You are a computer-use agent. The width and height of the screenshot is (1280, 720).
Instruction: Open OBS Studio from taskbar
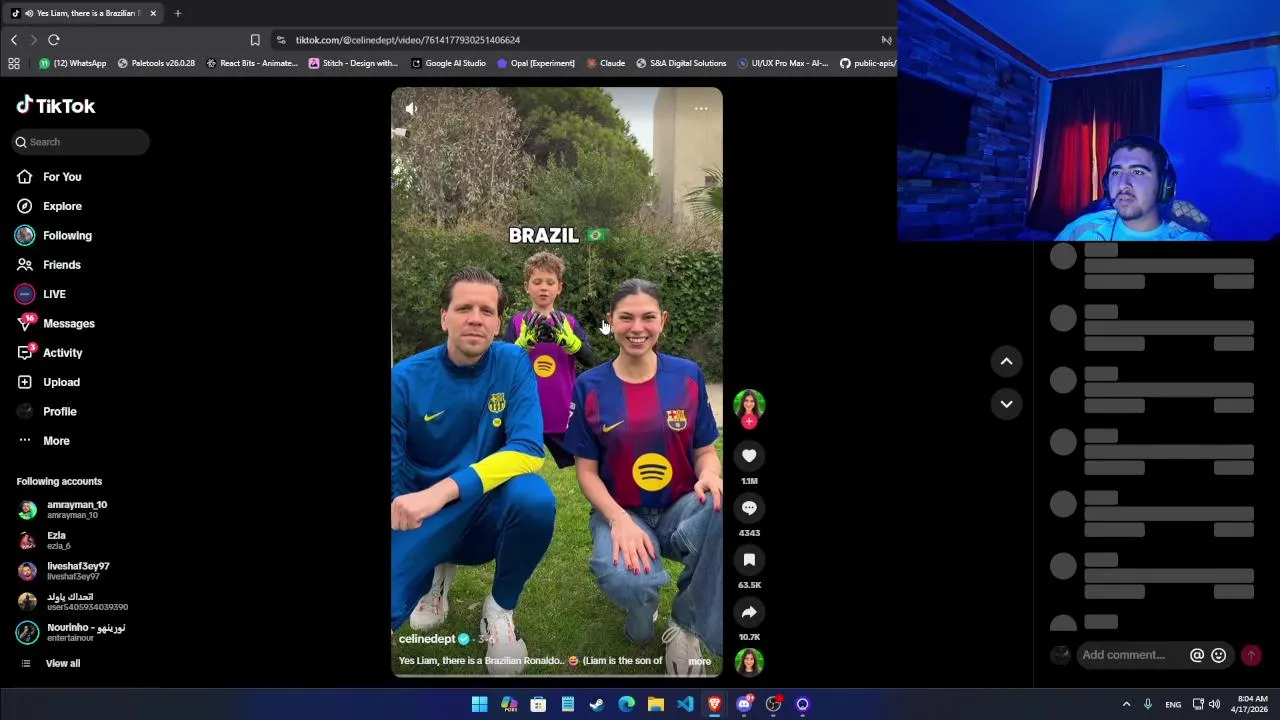tap(773, 704)
